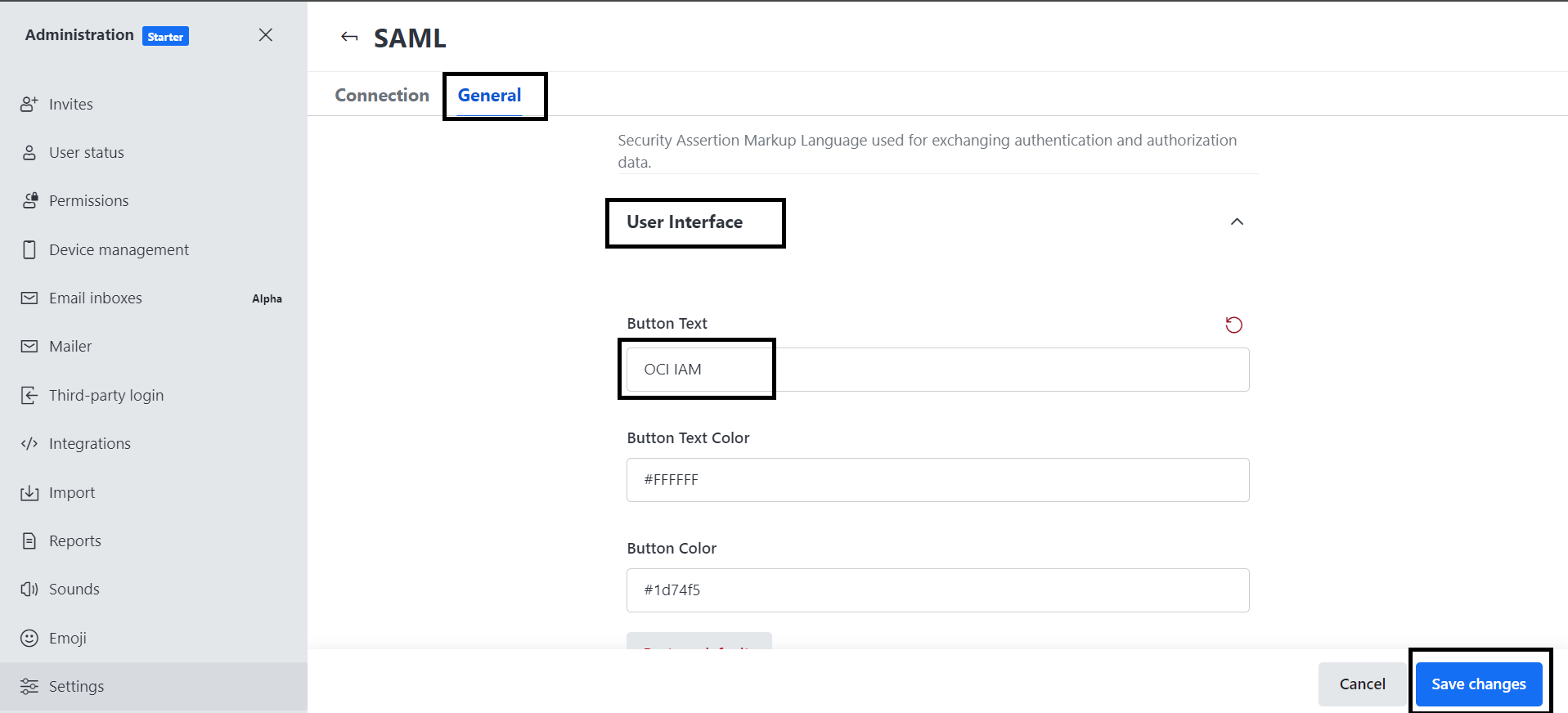Collapse the User Interface section
Screen dimensions: 1568x713
click(1237, 222)
